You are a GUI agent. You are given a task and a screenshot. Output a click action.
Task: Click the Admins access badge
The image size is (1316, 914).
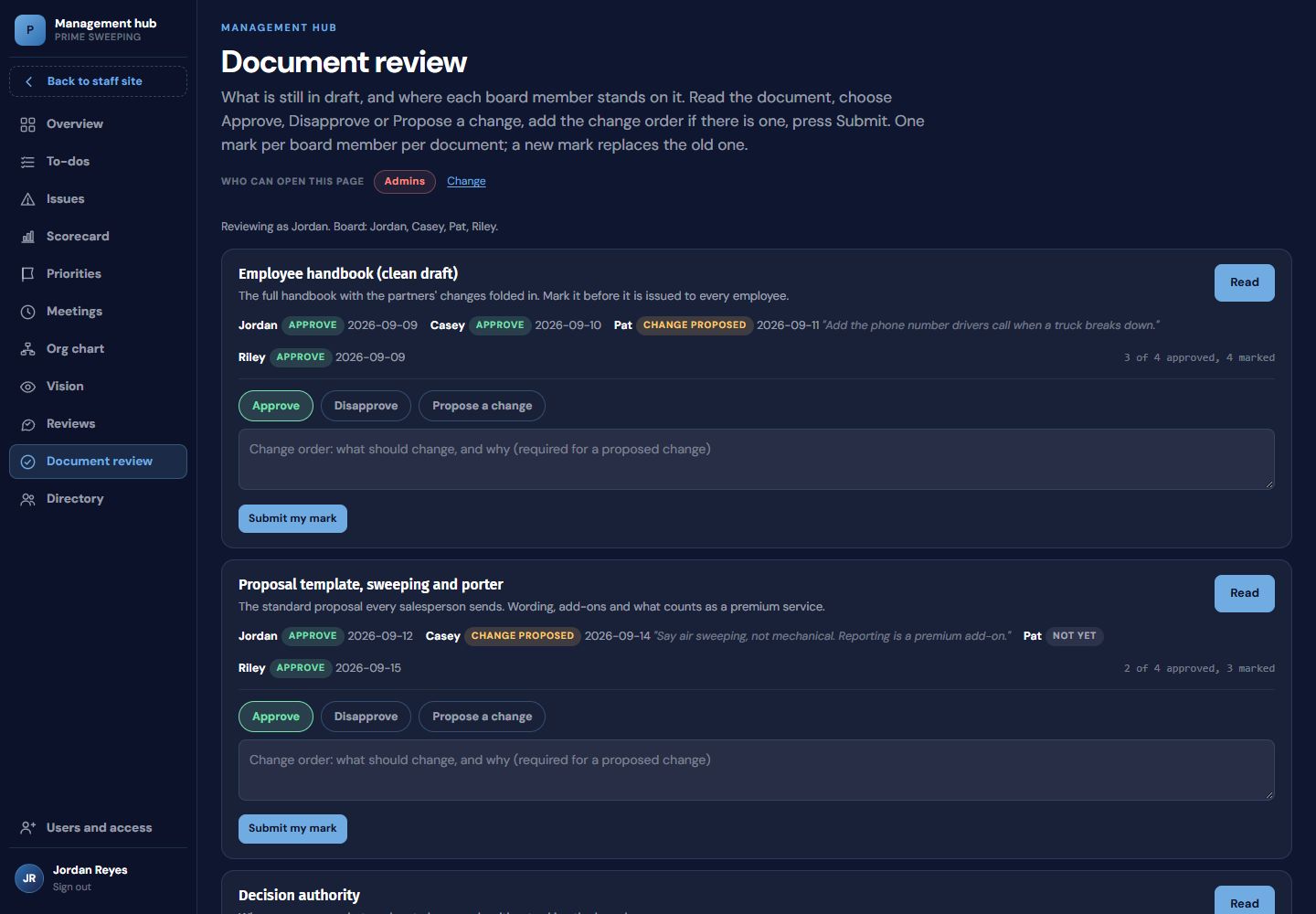coord(405,182)
